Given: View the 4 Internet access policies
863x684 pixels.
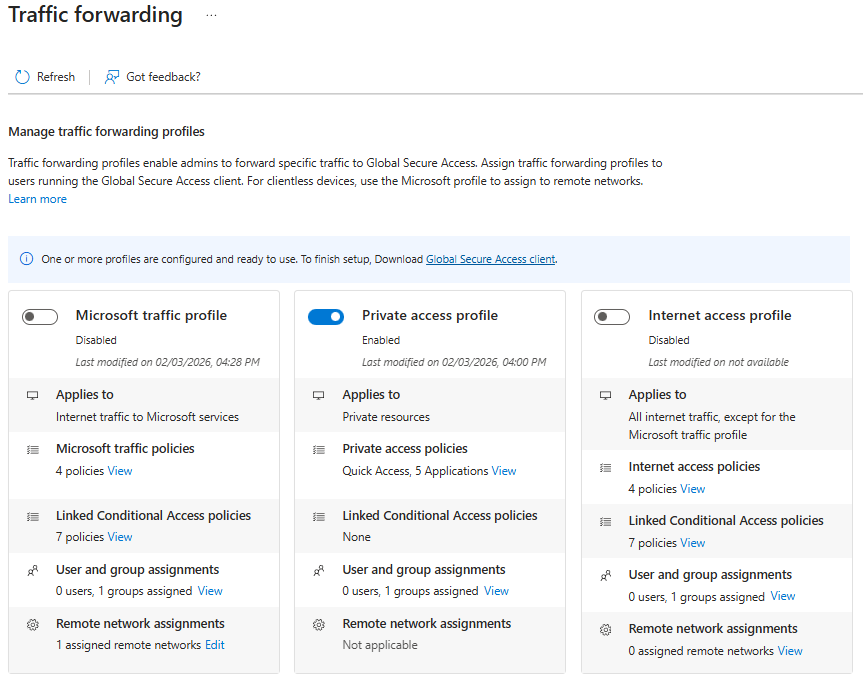Looking at the screenshot, I should 692,489.
